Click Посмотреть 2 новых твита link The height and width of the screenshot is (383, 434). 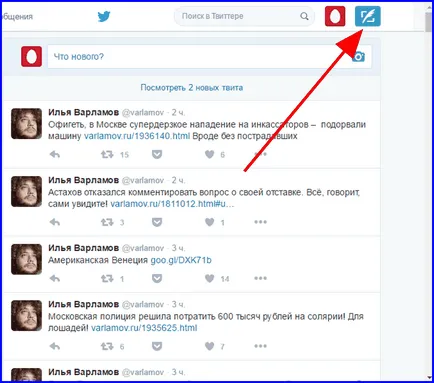pos(191,88)
